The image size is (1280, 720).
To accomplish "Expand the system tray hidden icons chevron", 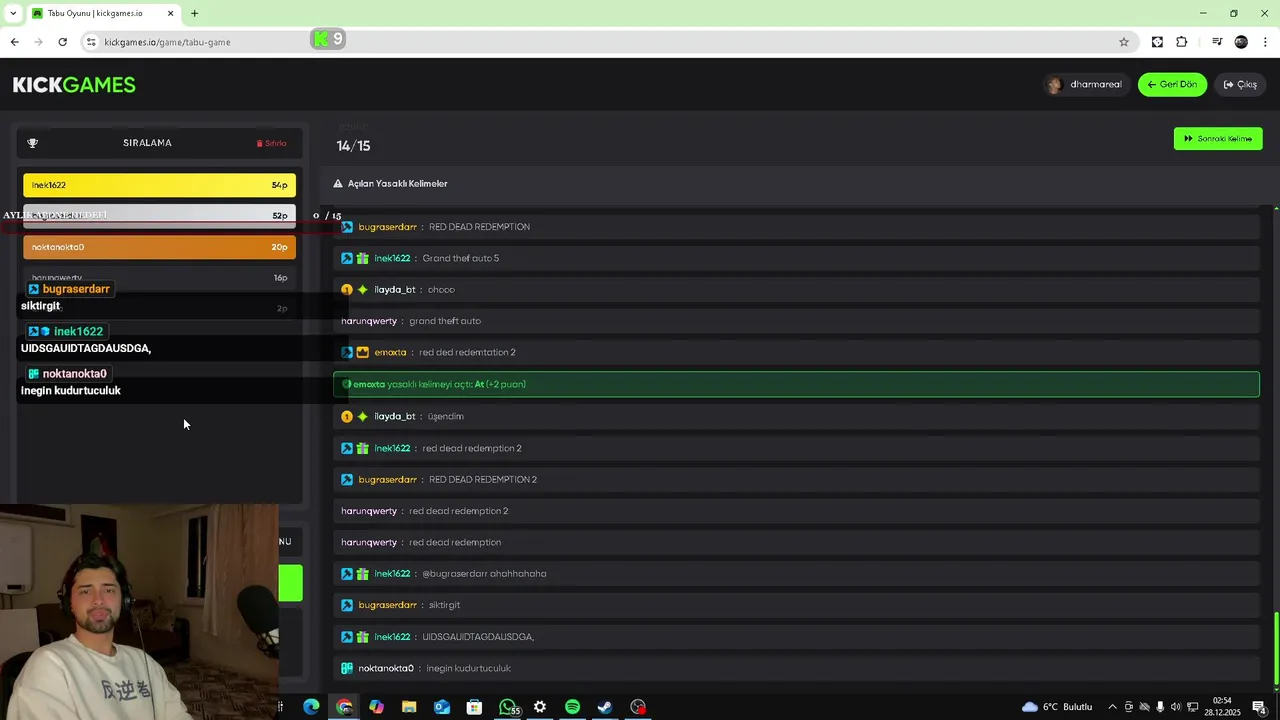I will tap(1112, 707).
